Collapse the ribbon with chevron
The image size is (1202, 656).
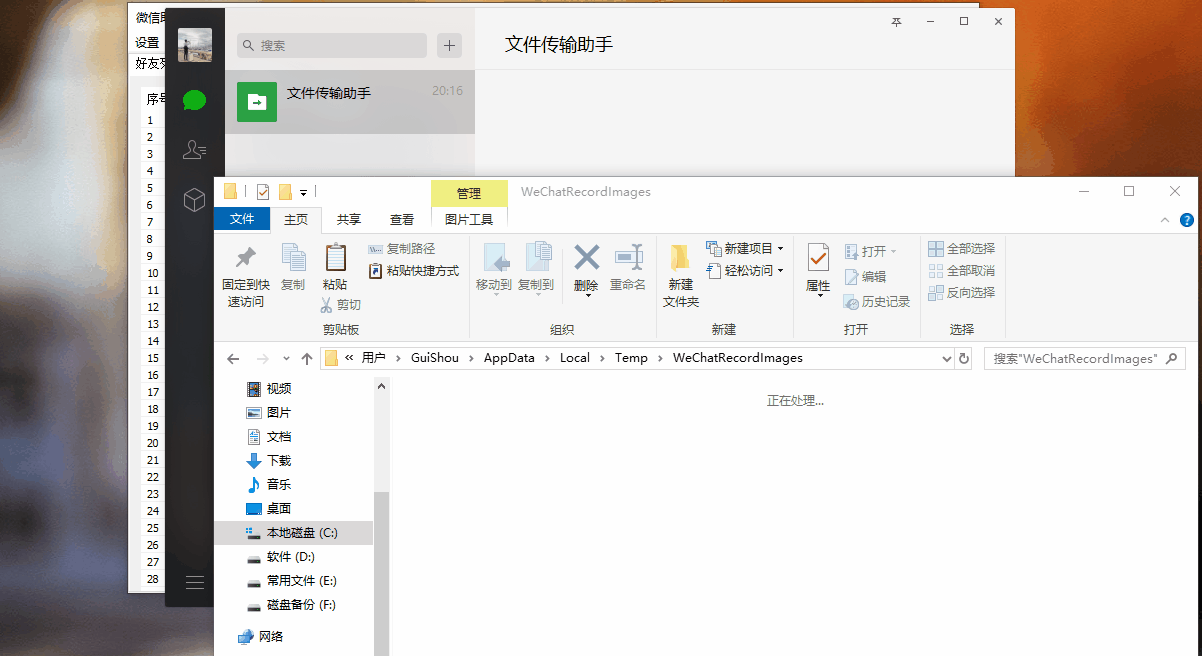(1165, 220)
